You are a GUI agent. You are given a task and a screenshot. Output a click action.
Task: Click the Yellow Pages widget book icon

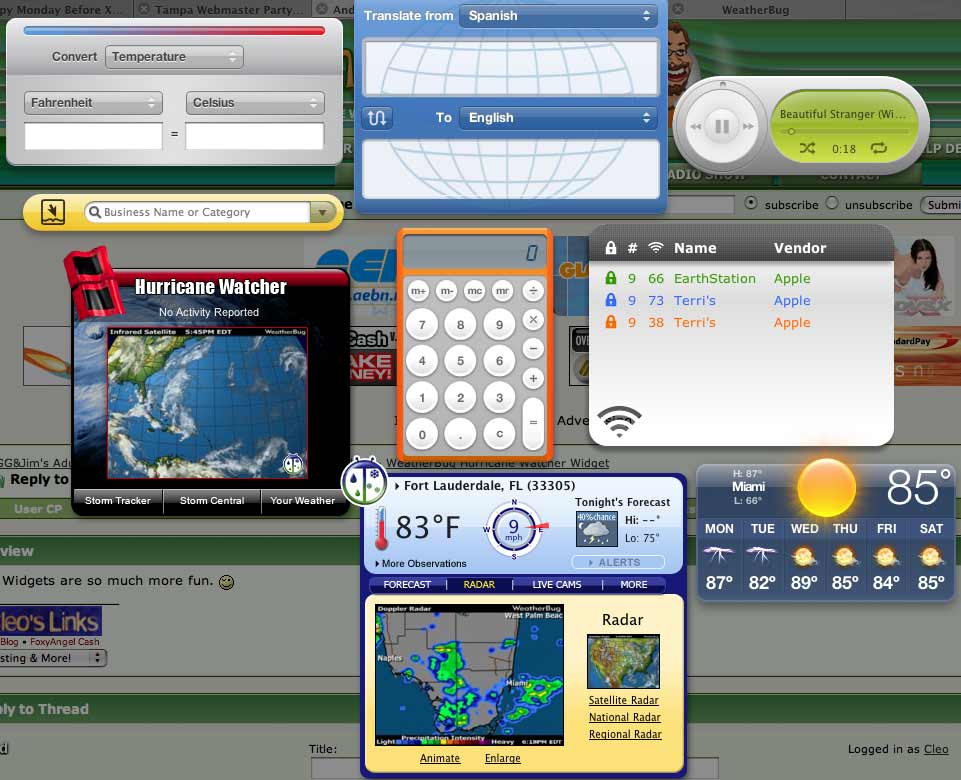53,212
